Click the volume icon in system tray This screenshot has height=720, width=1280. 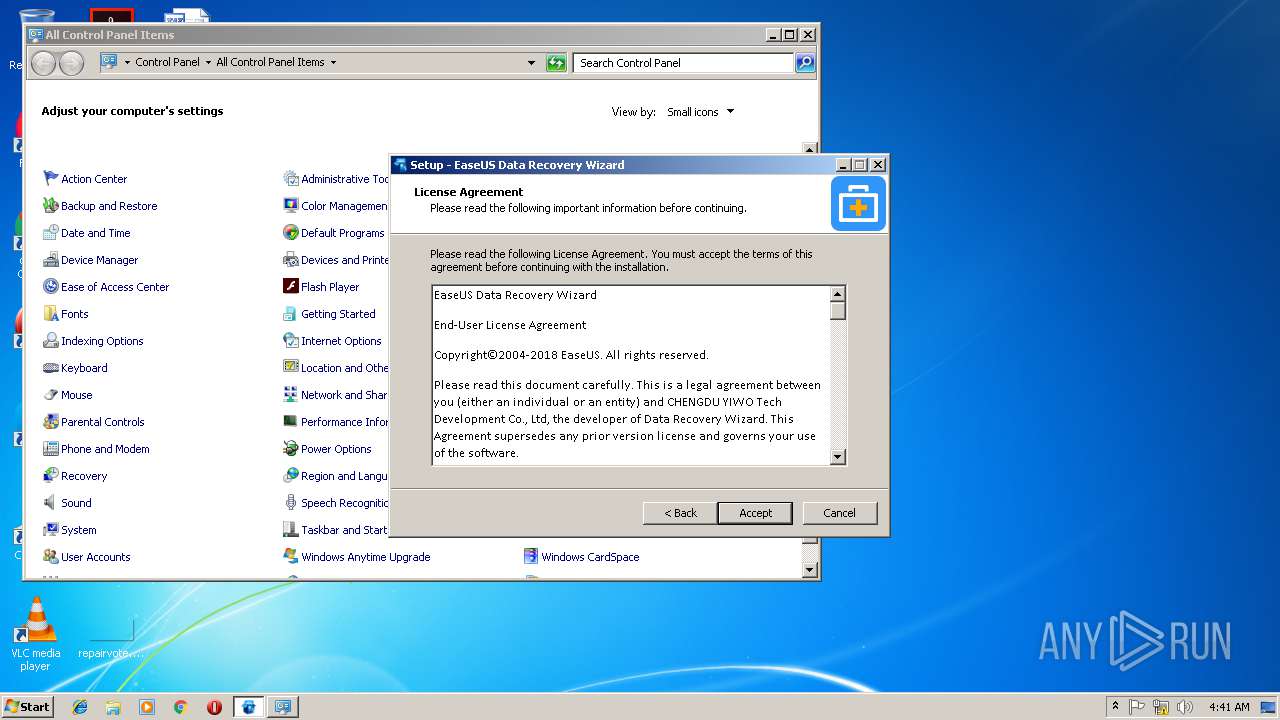(x=1185, y=707)
